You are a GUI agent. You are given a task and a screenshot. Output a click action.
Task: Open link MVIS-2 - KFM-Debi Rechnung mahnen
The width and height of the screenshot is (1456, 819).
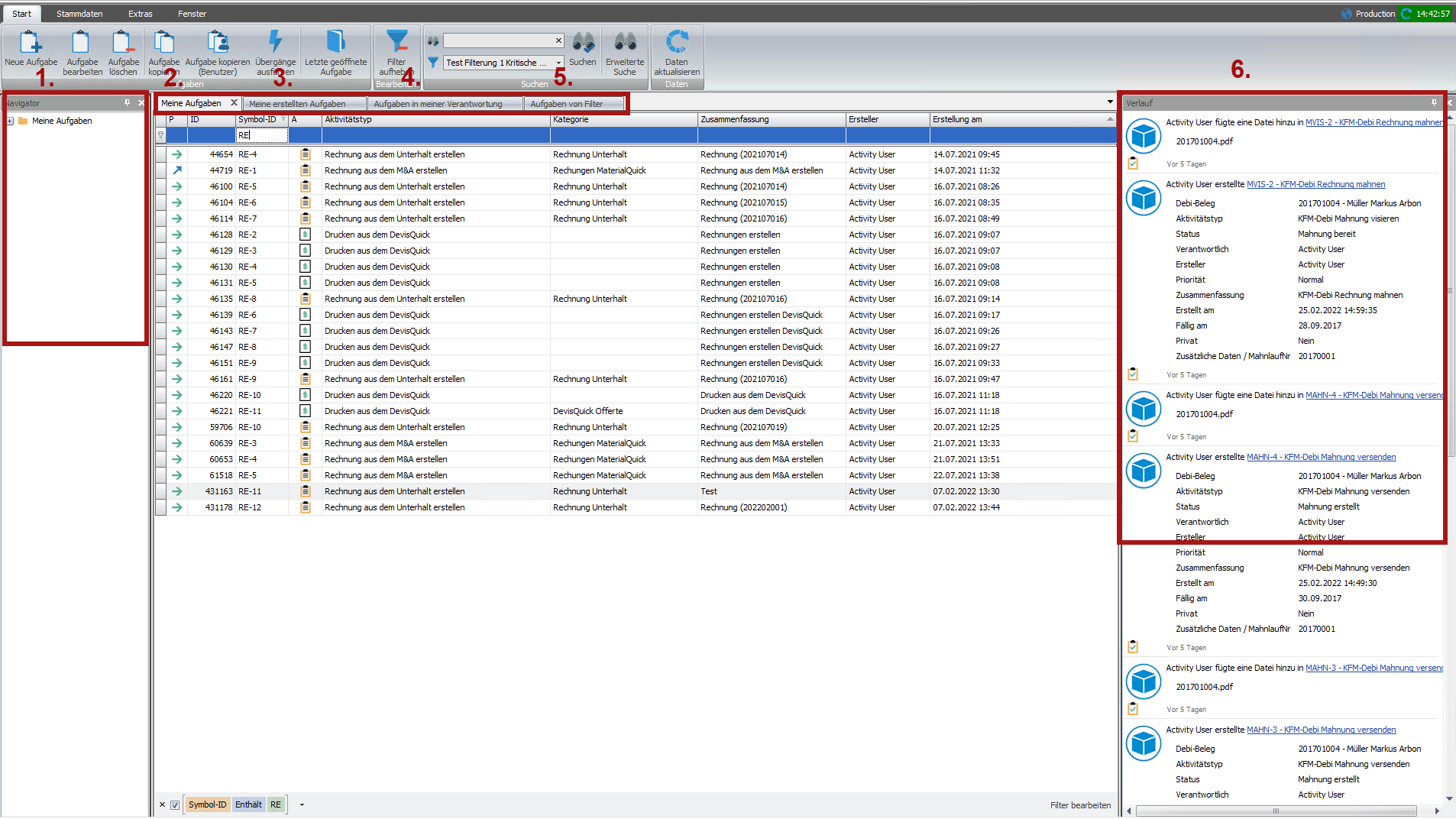pos(1315,184)
